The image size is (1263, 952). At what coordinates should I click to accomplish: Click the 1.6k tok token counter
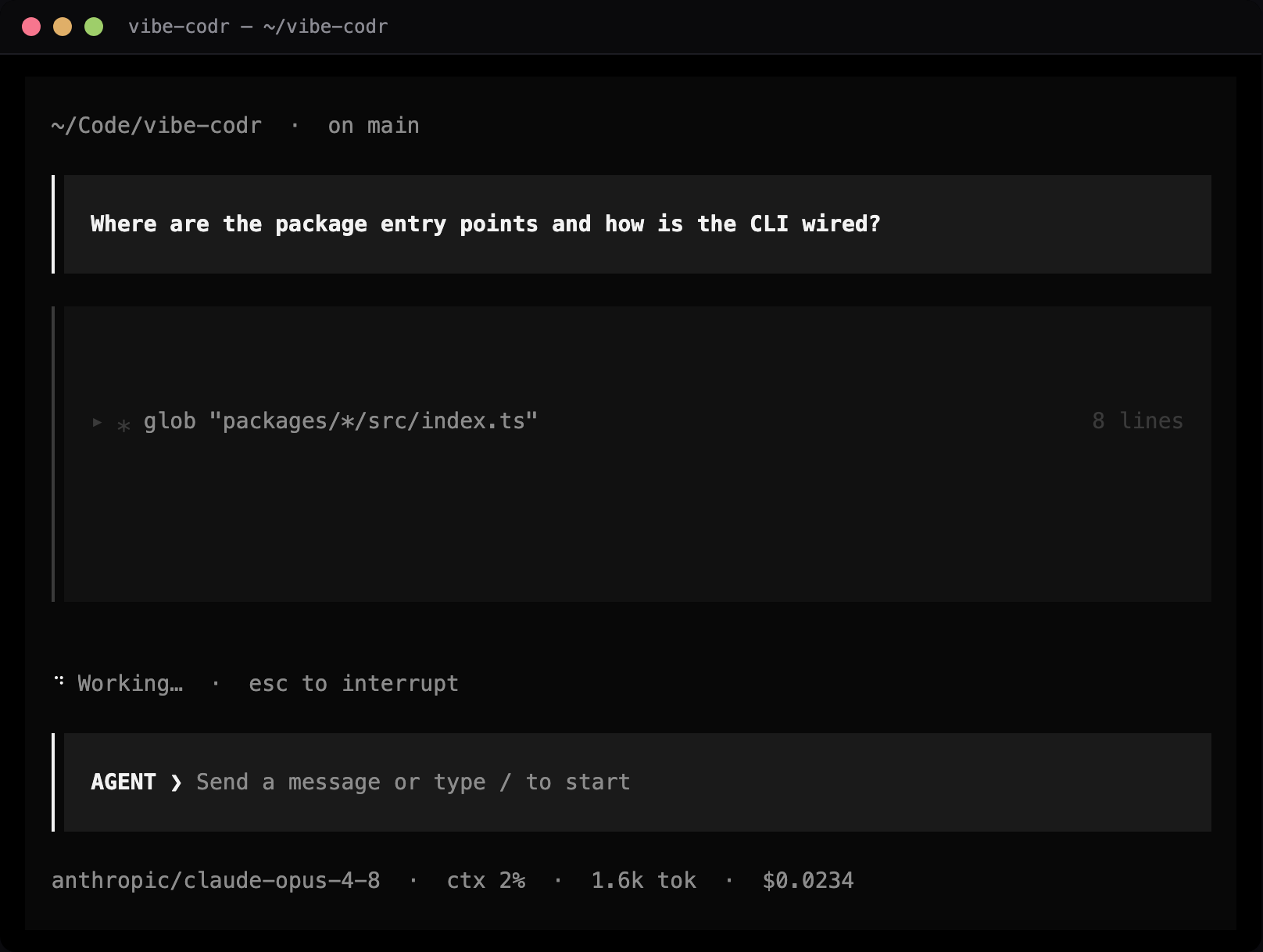pos(643,881)
